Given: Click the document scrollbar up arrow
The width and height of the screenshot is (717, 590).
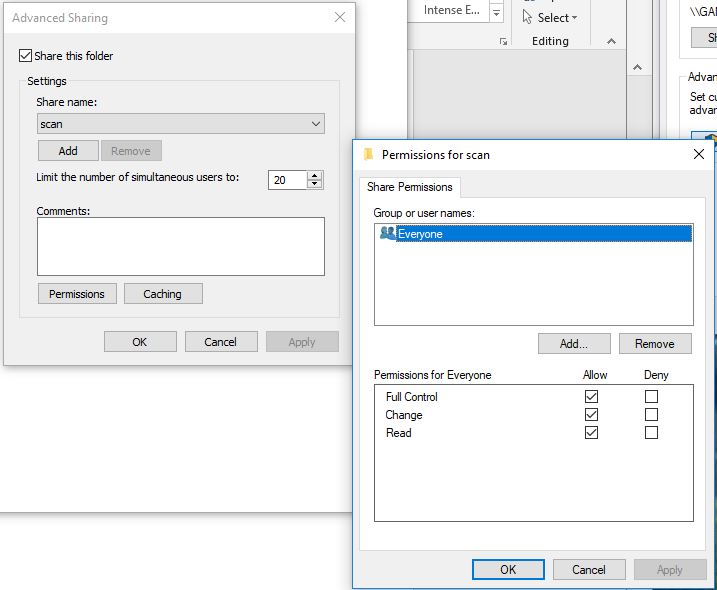Looking at the screenshot, I should coord(636,67).
